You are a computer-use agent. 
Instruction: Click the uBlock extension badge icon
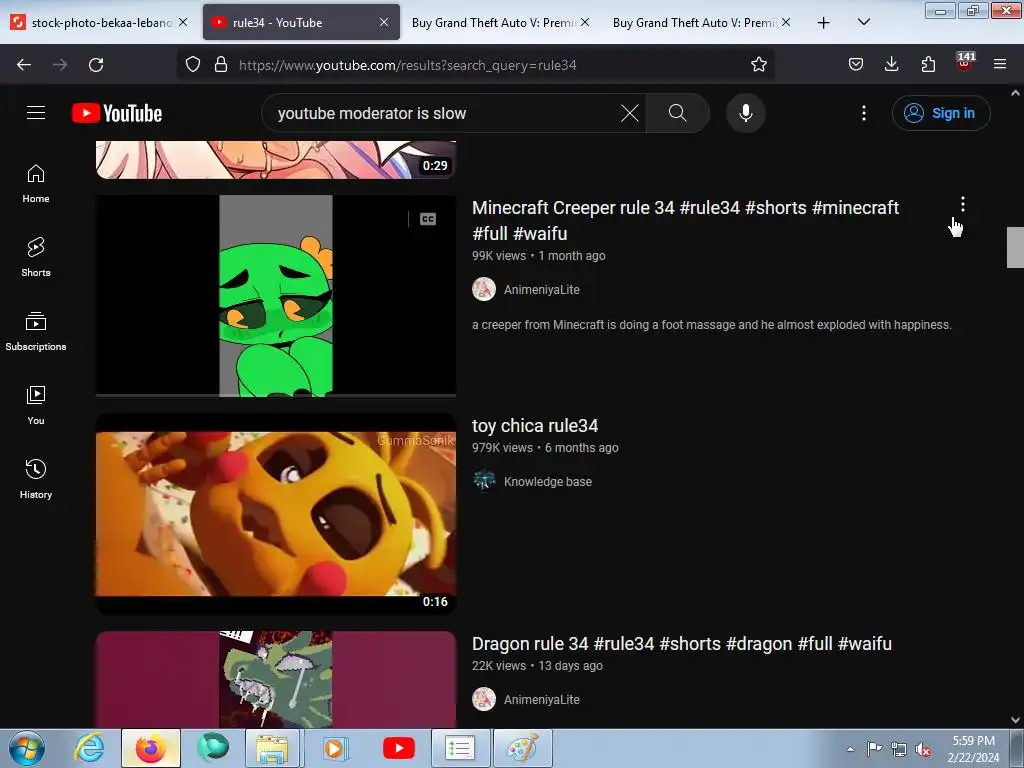click(964, 63)
